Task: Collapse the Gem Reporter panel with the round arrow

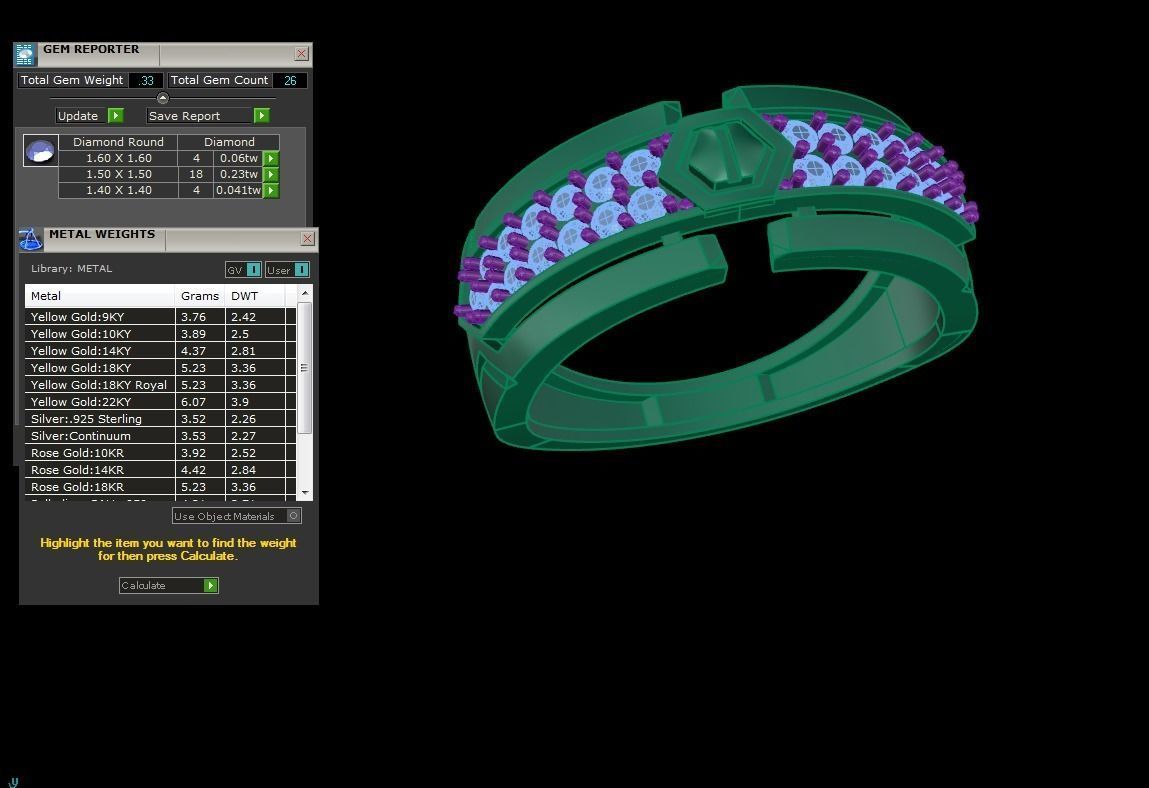Action: [x=163, y=98]
